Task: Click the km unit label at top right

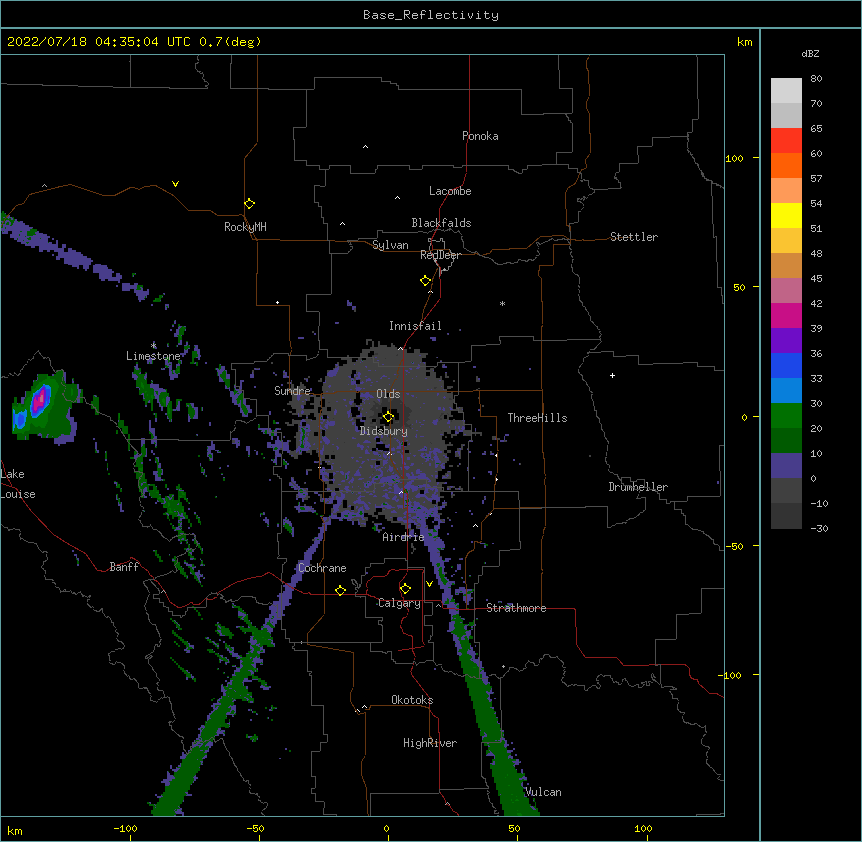Action: coord(744,42)
